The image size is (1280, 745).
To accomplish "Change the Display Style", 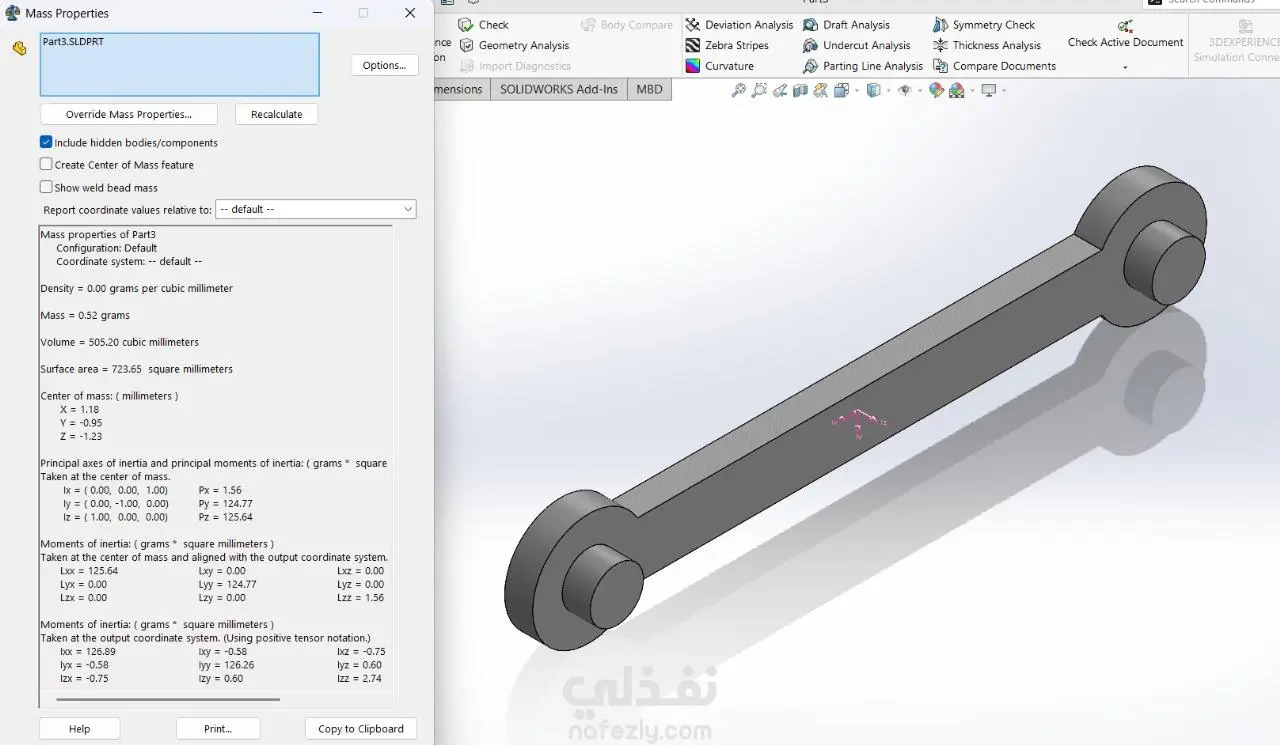I will (x=873, y=90).
